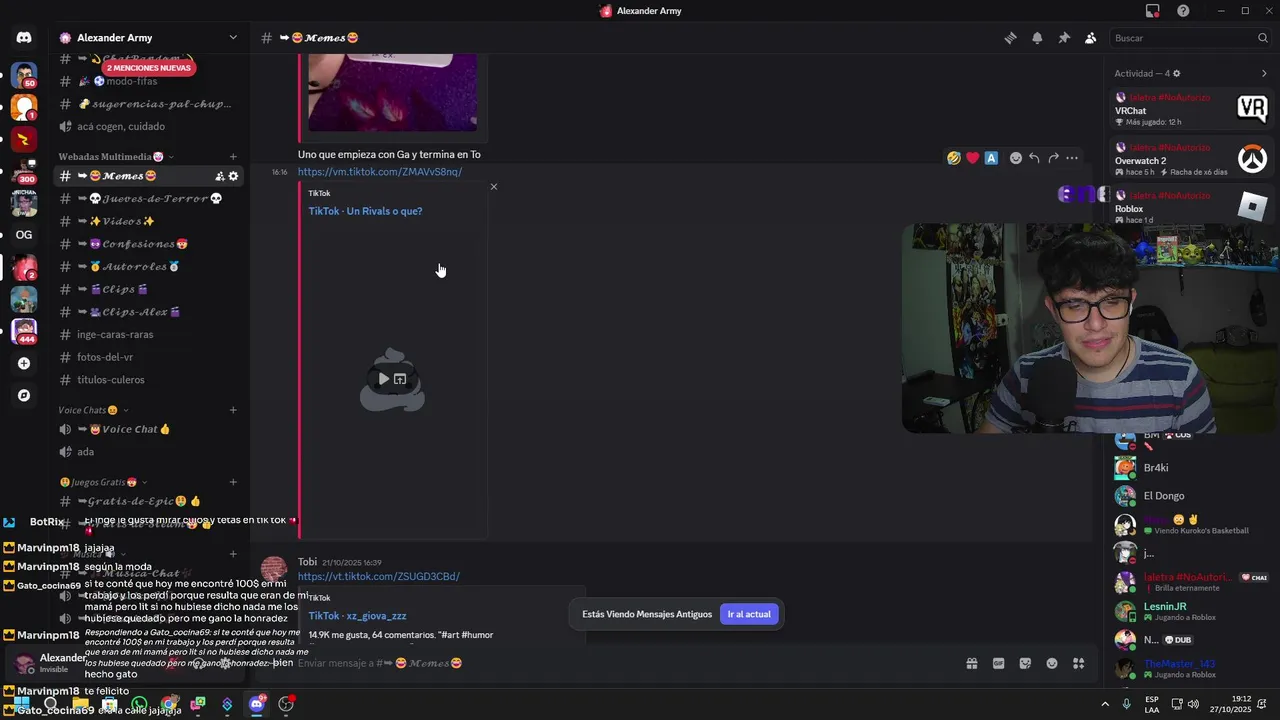1280x720 pixels.
Task: Open notification settings bell in channel header
Action: coord(1037,38)
